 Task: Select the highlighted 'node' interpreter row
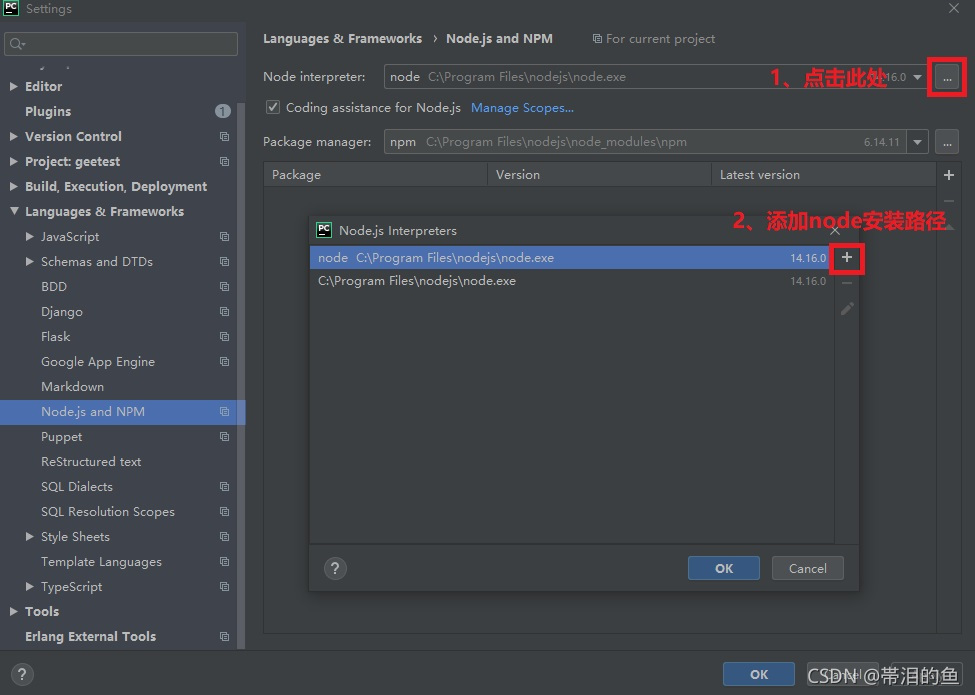571,257
